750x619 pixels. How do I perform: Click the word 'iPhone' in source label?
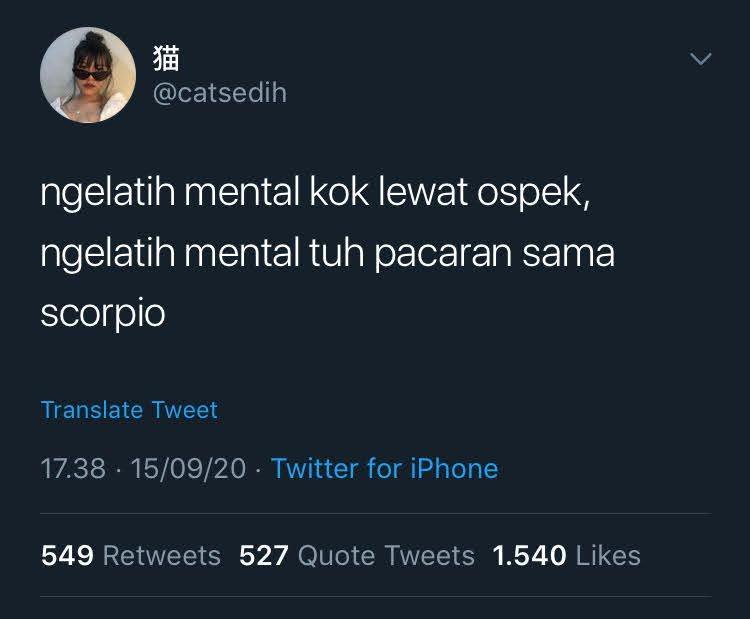point(454,468)
